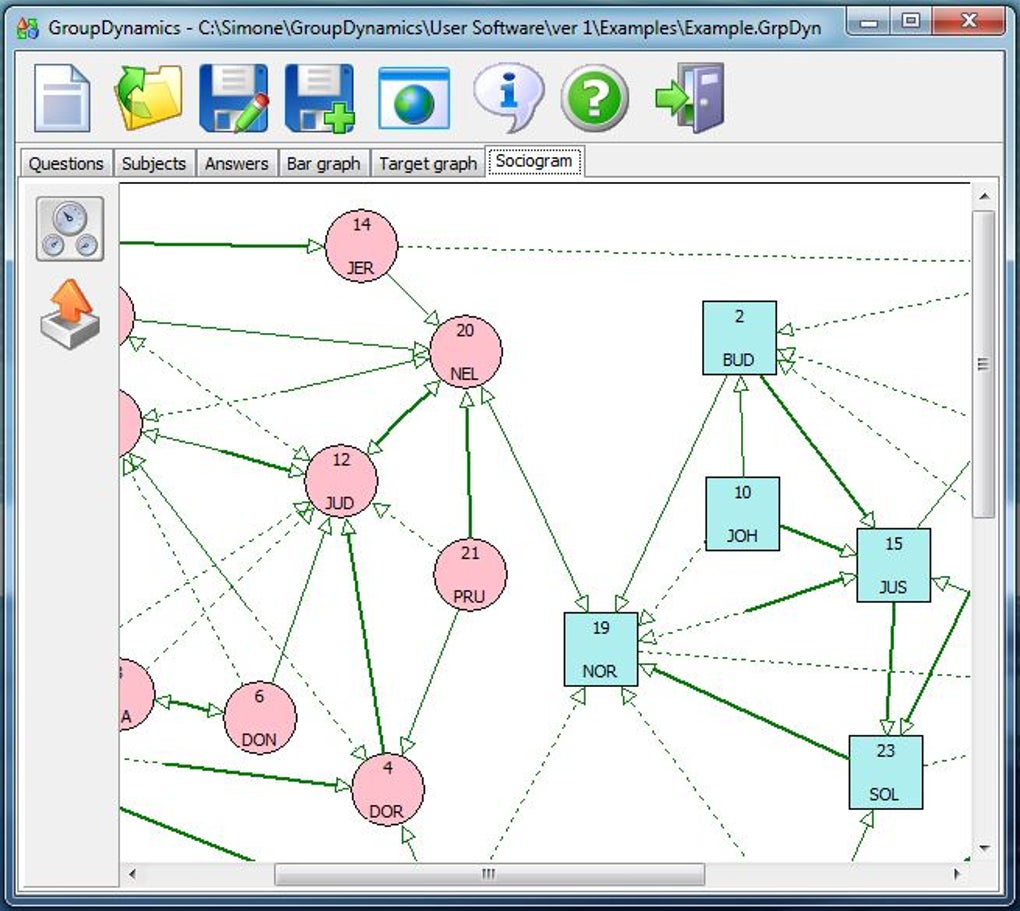Screen dimensions: 1020x911
Task: Open help with green question mark
Action: (x=595, y=98)
